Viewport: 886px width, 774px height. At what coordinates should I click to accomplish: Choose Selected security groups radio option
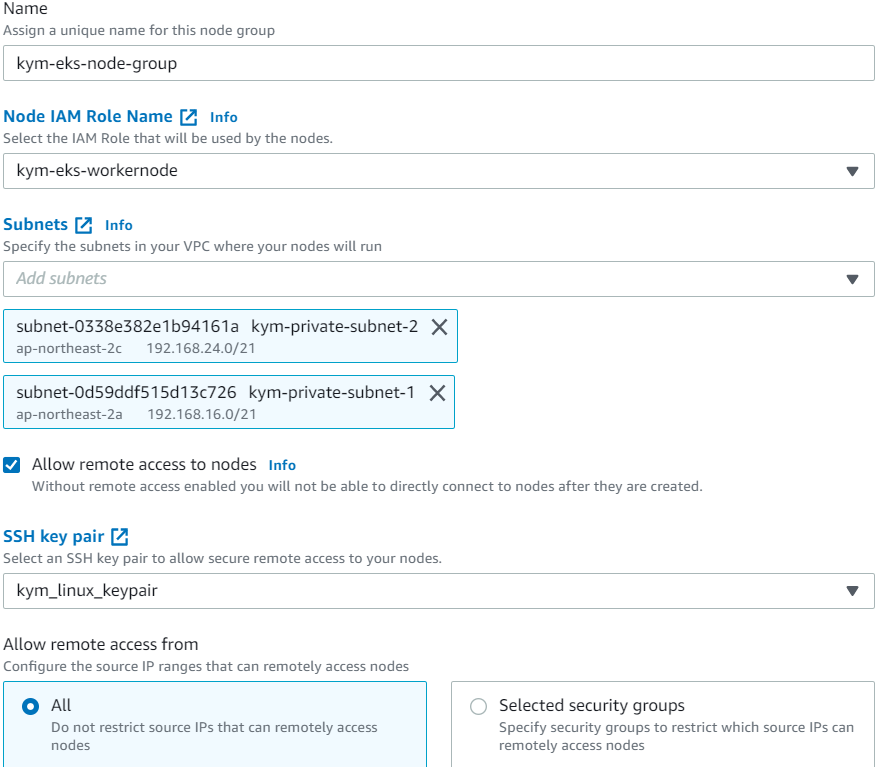click(479, 706)
